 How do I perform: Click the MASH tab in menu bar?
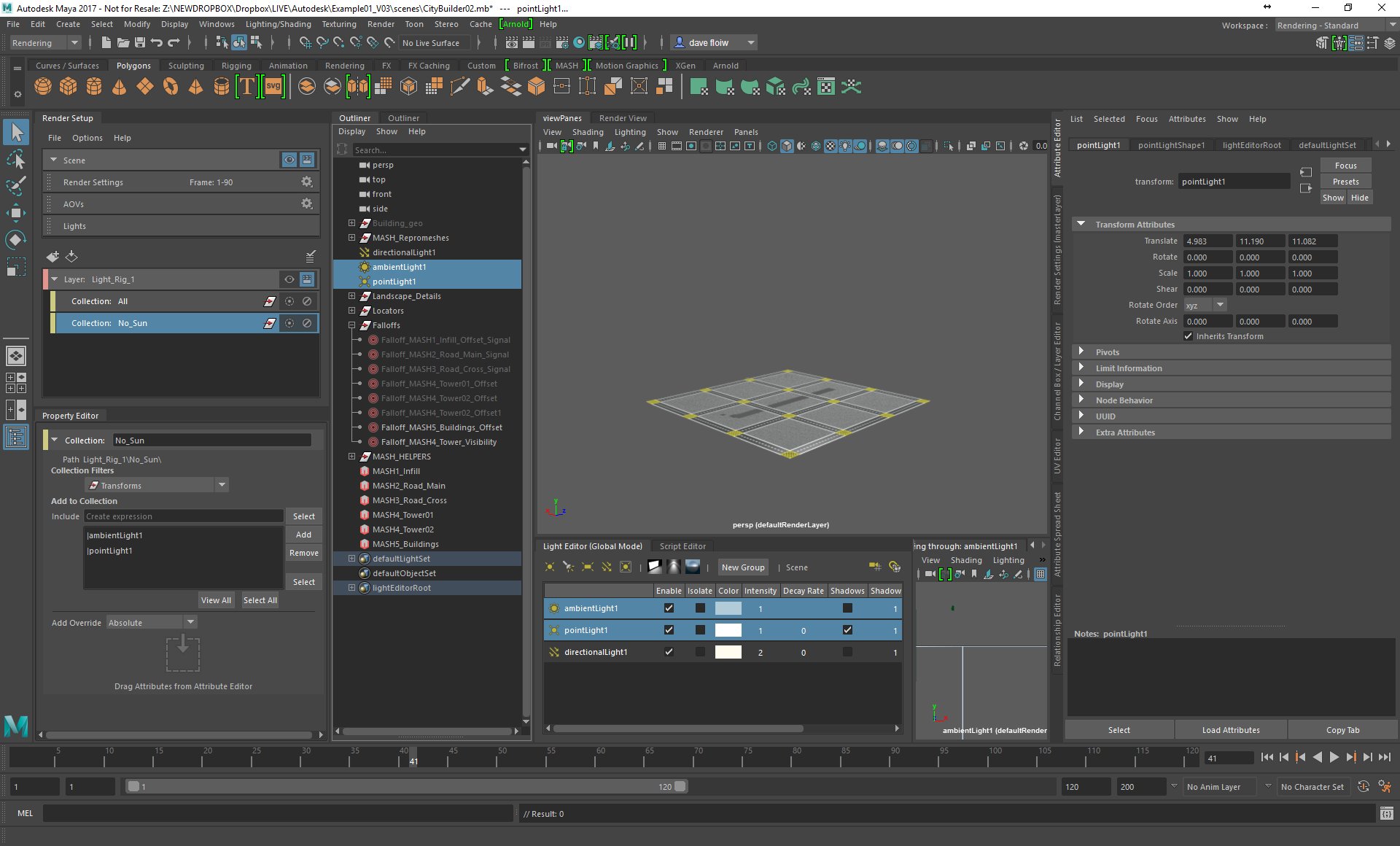pos(569,66)
